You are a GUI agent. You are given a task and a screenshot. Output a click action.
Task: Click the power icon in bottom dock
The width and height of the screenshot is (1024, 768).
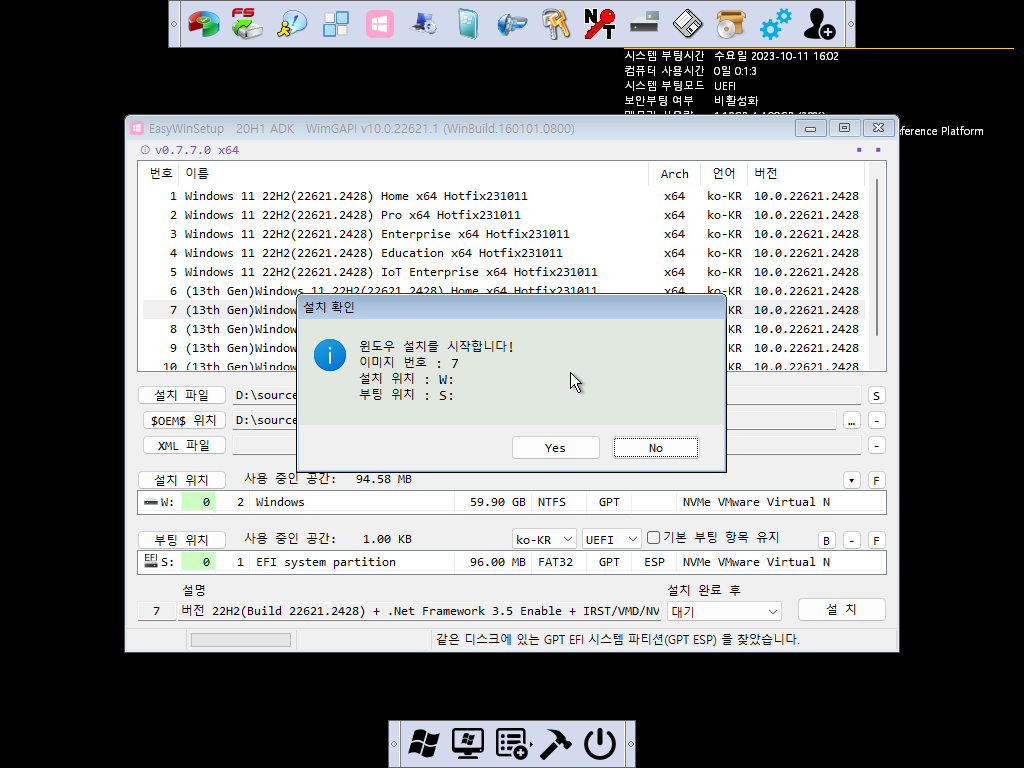click(600, 744)
